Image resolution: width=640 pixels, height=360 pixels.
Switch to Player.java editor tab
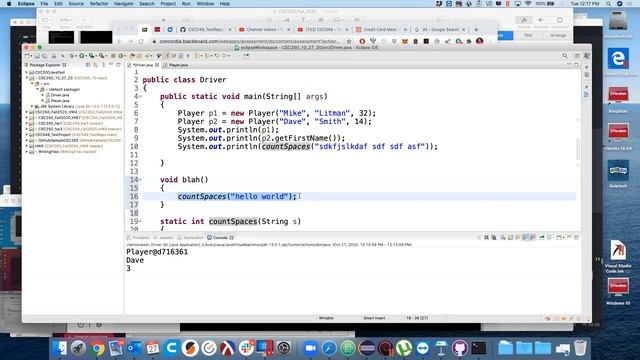(x=176, y=65)
